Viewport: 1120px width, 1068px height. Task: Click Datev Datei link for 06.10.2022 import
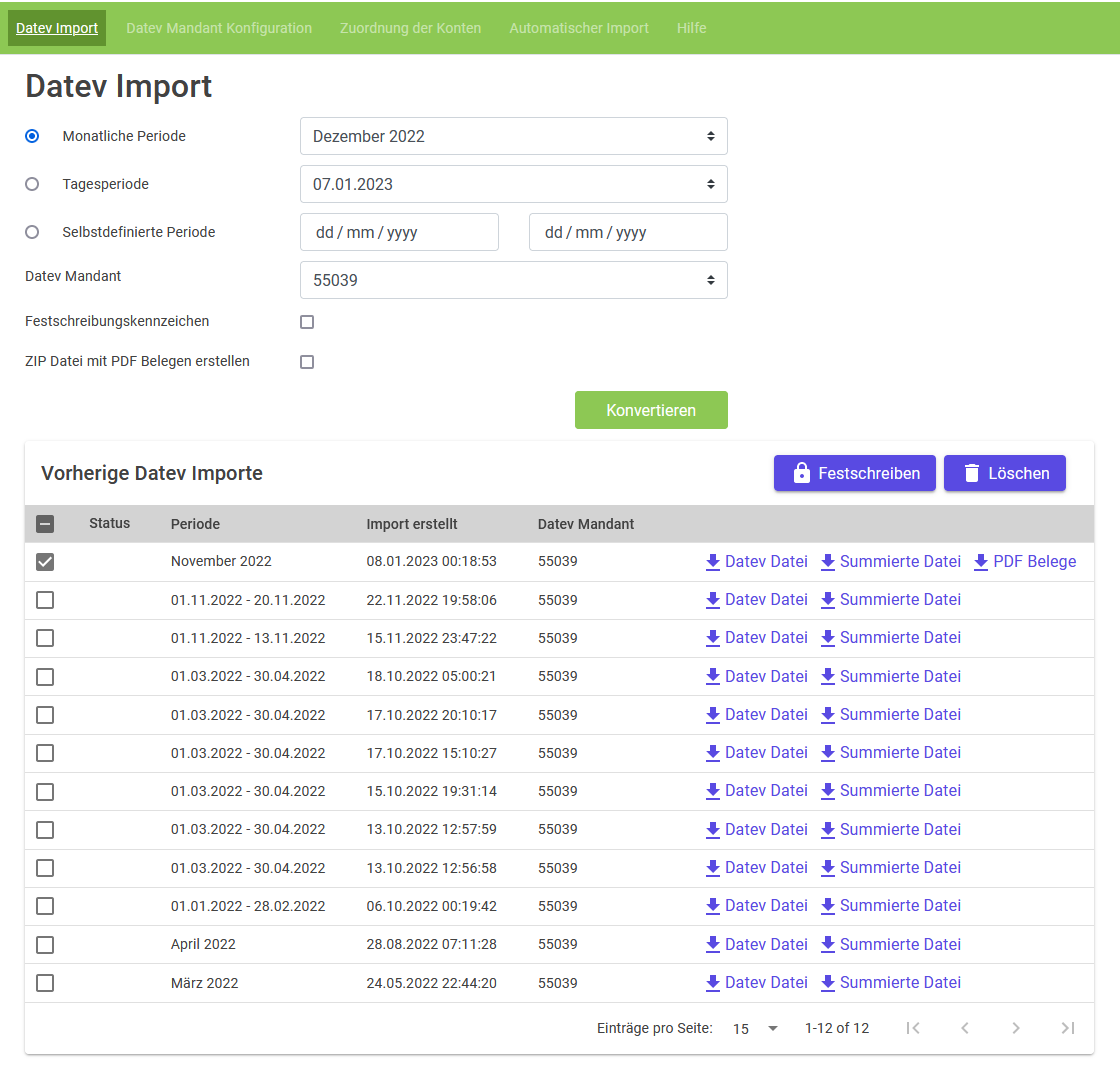coord(756,907)
